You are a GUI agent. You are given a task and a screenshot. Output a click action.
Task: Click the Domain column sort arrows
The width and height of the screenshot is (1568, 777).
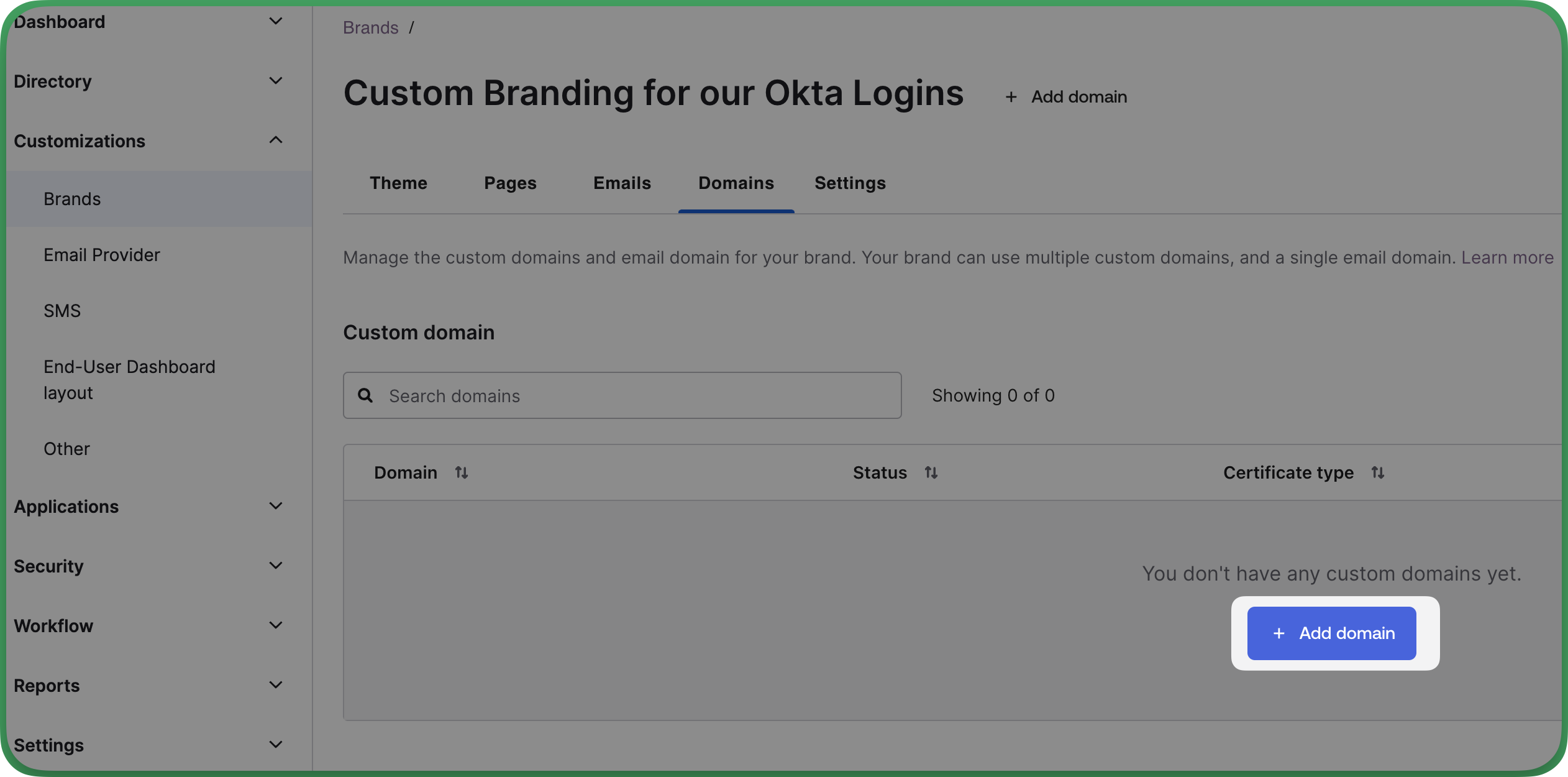pos(461,473)
